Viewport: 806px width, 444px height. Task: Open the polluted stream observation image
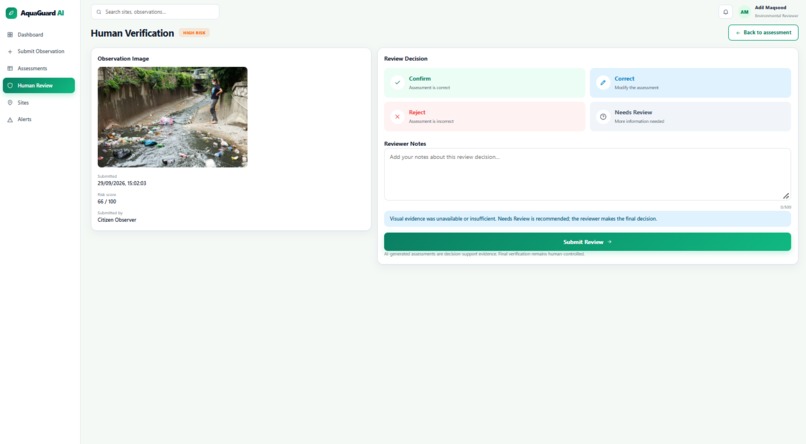tap(172, 117)
